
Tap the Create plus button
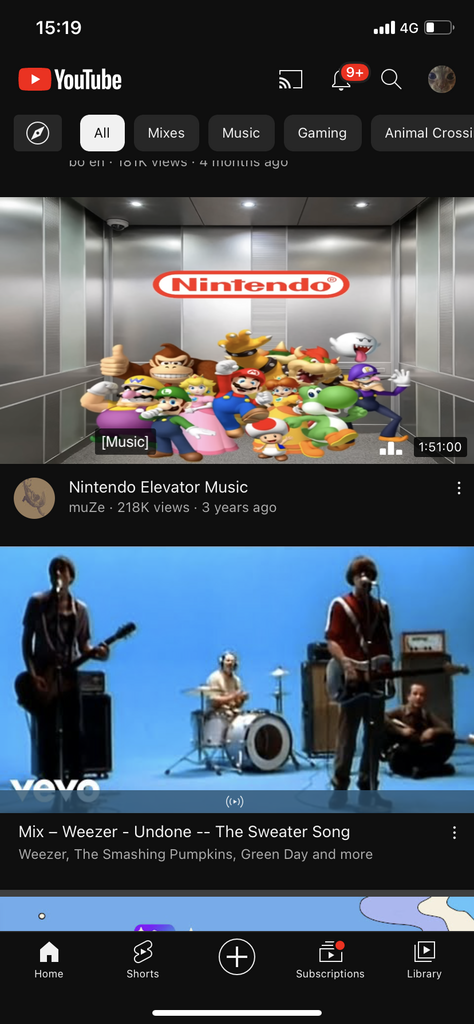(236, 957)
